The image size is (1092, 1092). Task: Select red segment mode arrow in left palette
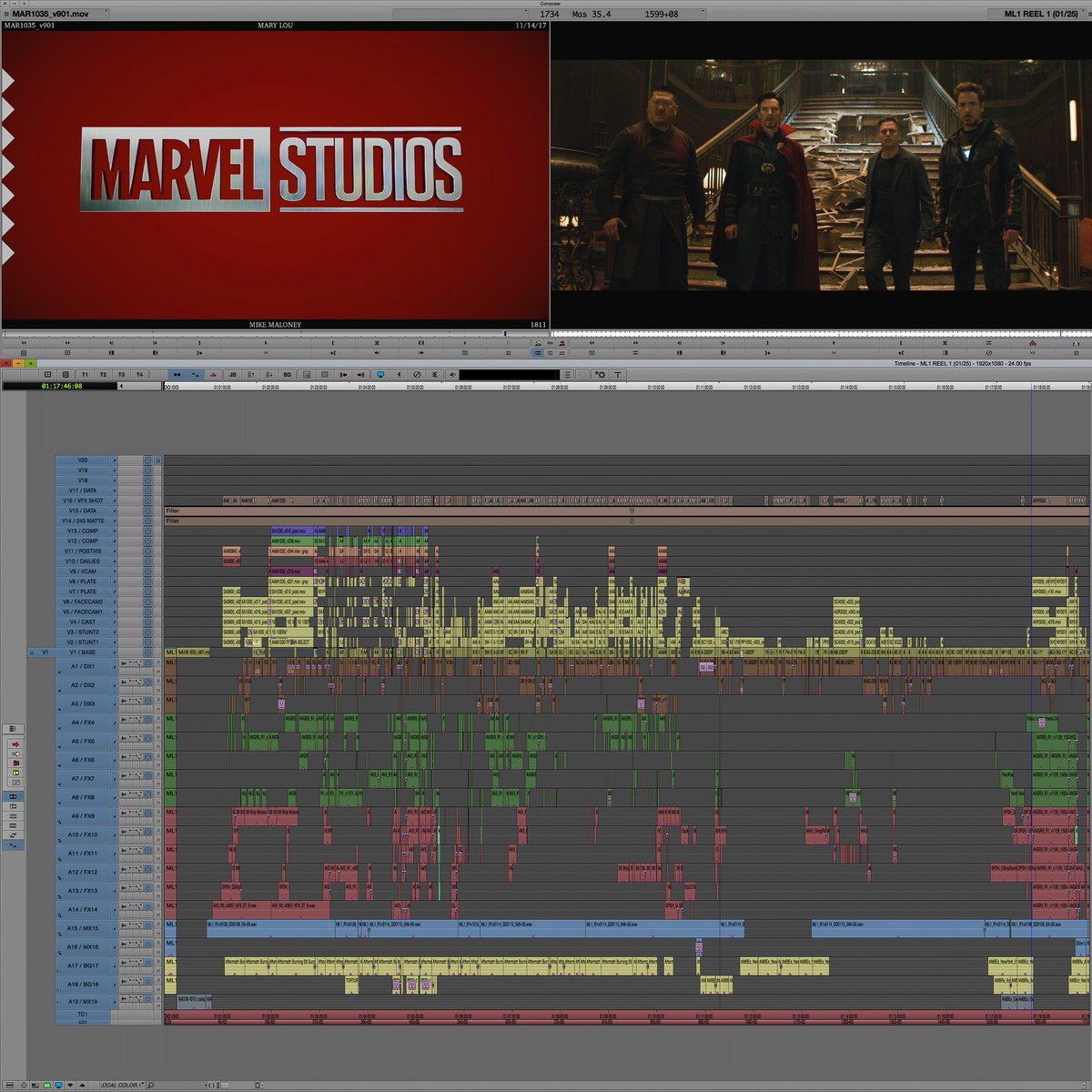pyautogui.click(x=15, y=744)
